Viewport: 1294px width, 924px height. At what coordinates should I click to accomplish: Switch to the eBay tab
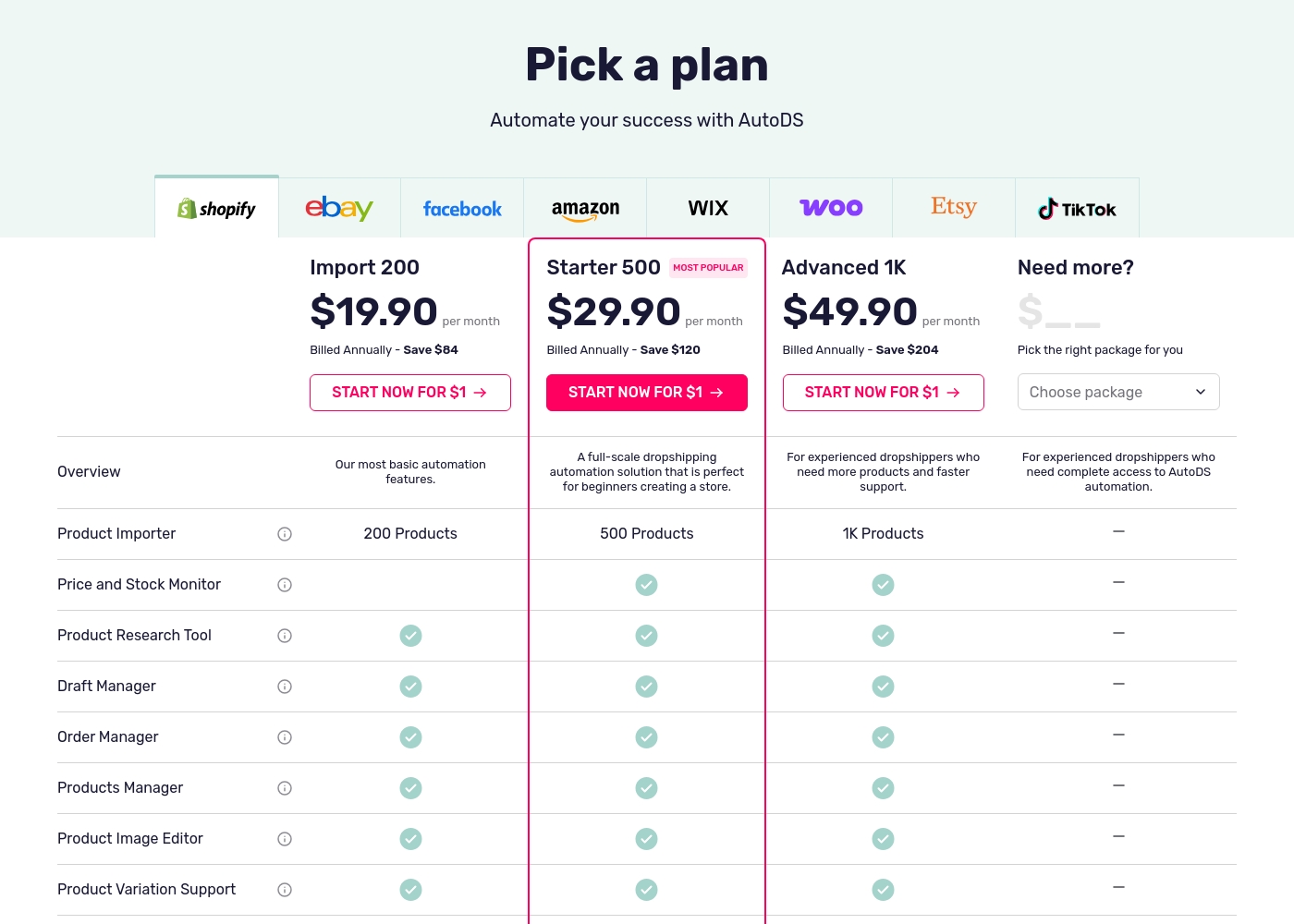coord(339,208)
